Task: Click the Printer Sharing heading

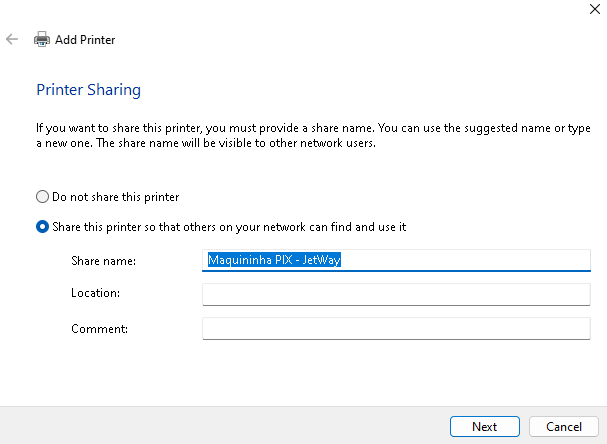Action: click(88, 90)
